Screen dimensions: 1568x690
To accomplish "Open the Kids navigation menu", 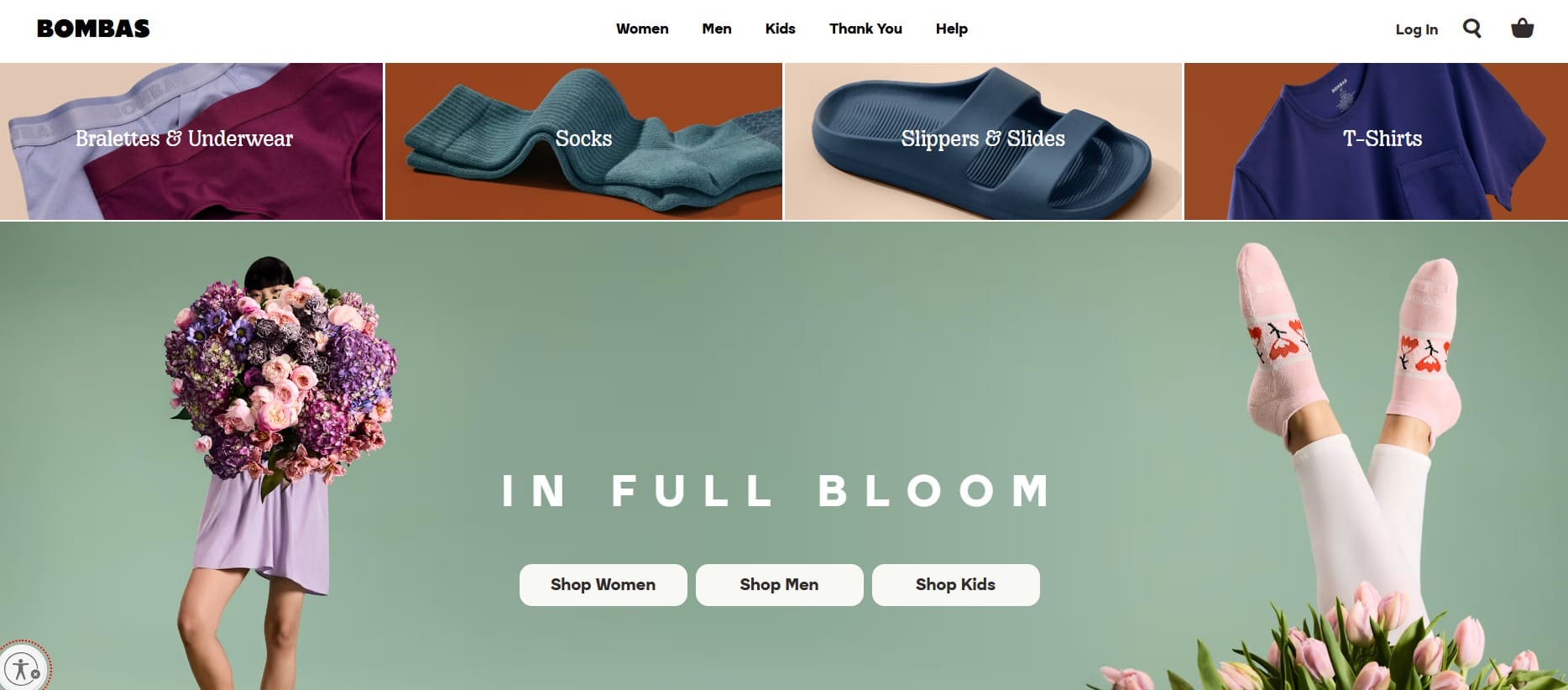I will tap(780, 29).
